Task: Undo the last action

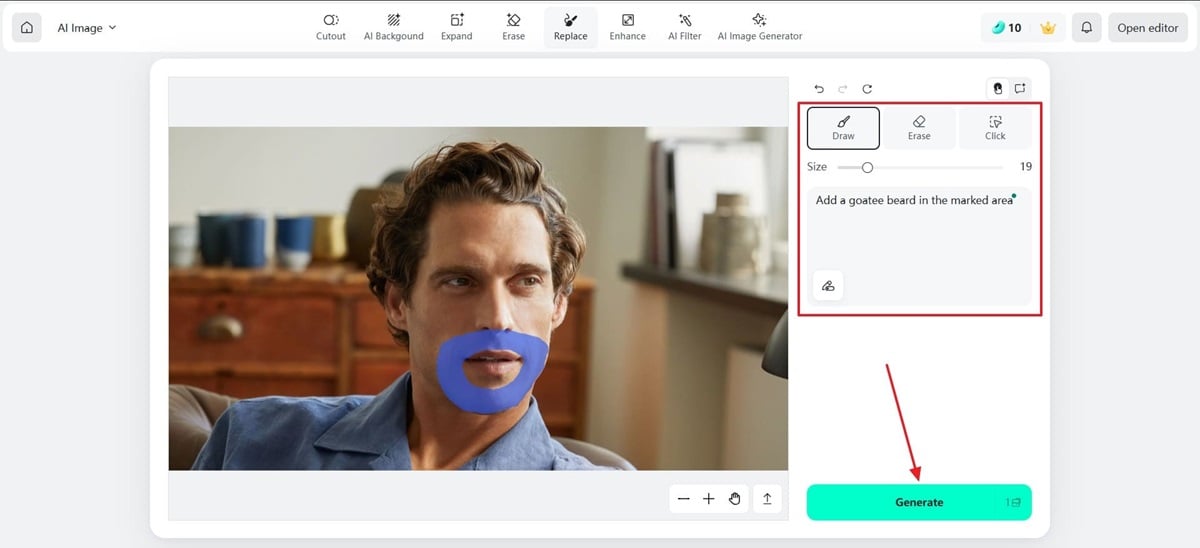Action: (819, 89)
